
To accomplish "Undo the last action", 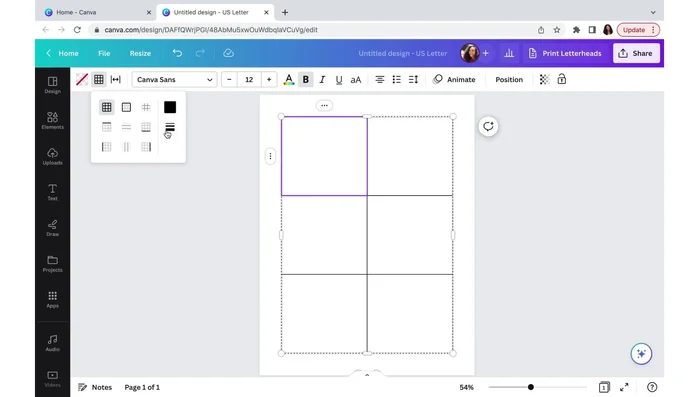I will click(177, 53).
